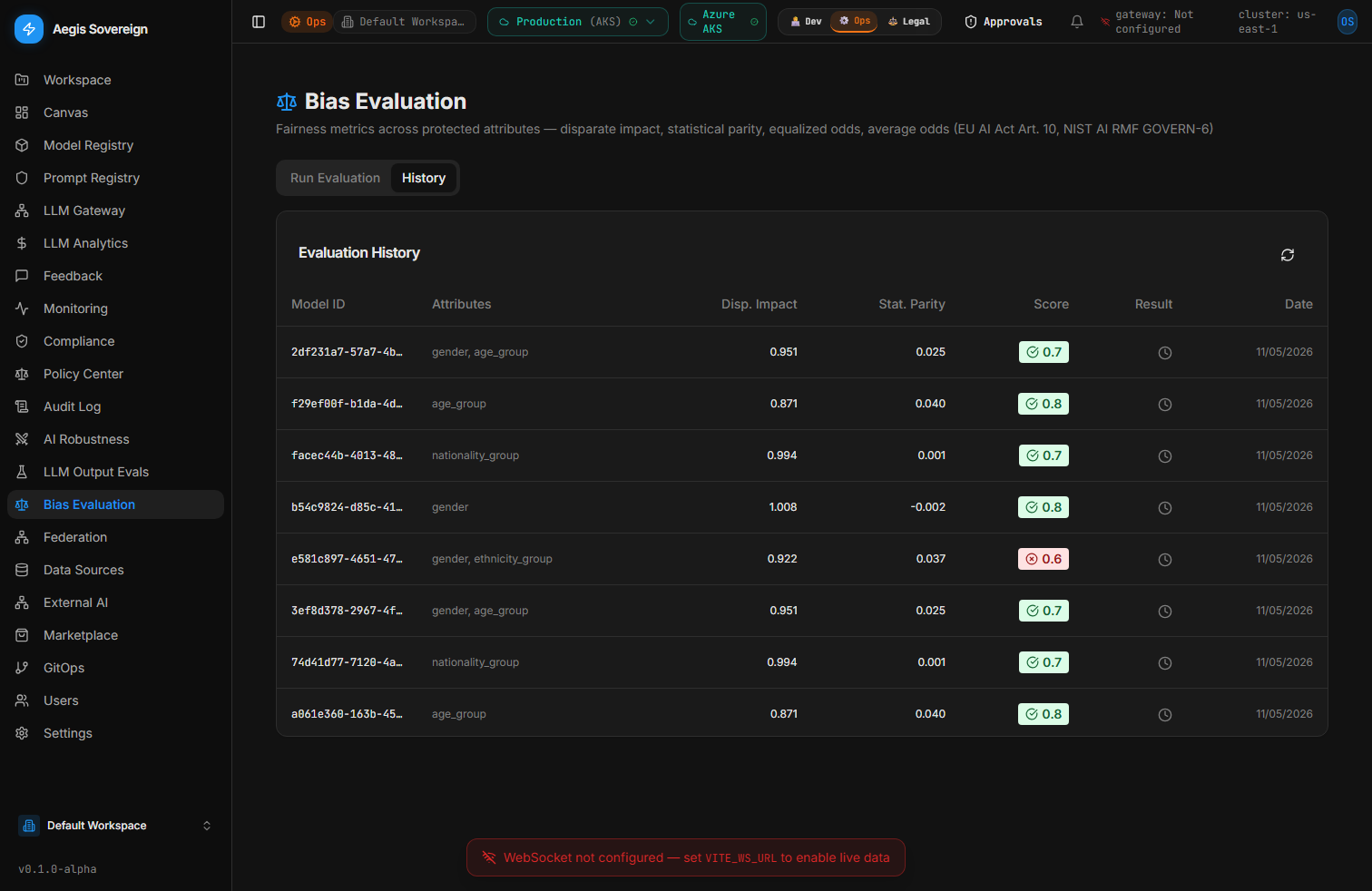Select Bias Evaluation in sidebar
Screen dimensions: 1372x891
115,504
